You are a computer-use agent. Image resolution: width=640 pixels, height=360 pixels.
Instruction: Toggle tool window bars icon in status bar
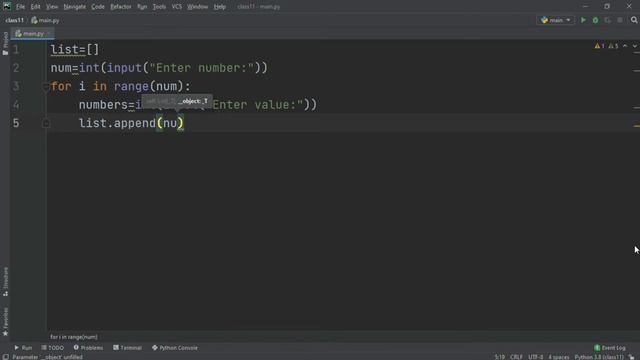[5, 357]
